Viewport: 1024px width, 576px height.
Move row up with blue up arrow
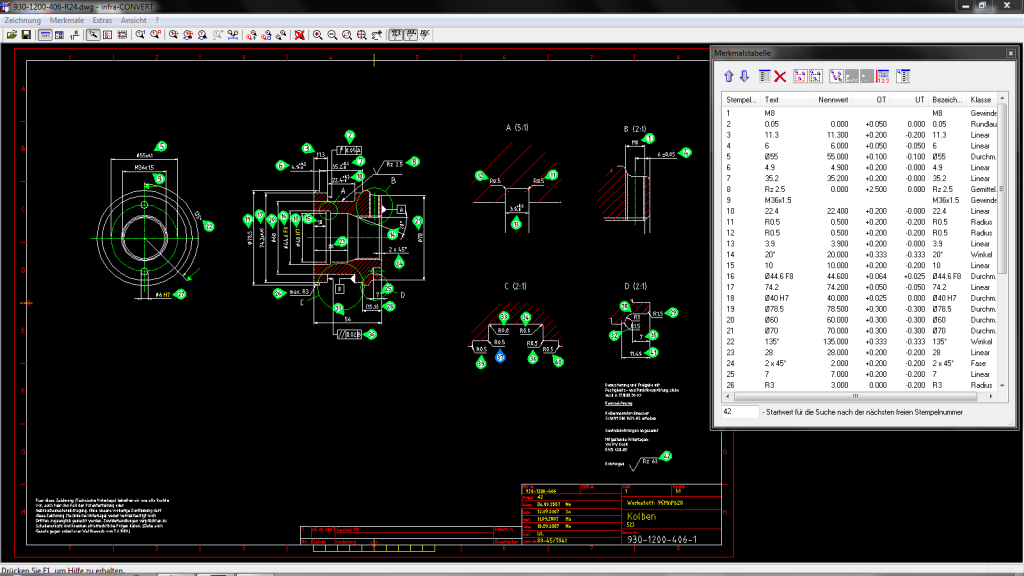tap(729, 76)
